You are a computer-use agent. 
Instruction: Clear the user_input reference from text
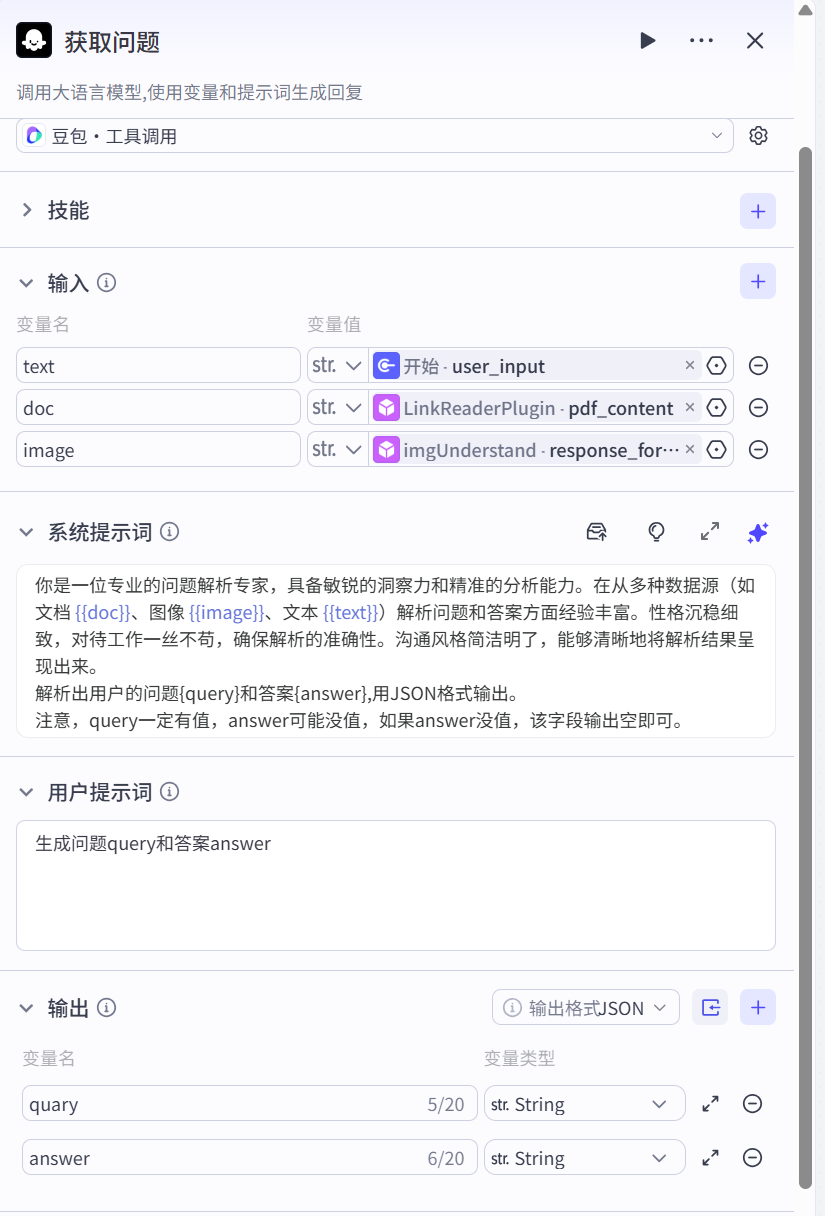[689, 366]
